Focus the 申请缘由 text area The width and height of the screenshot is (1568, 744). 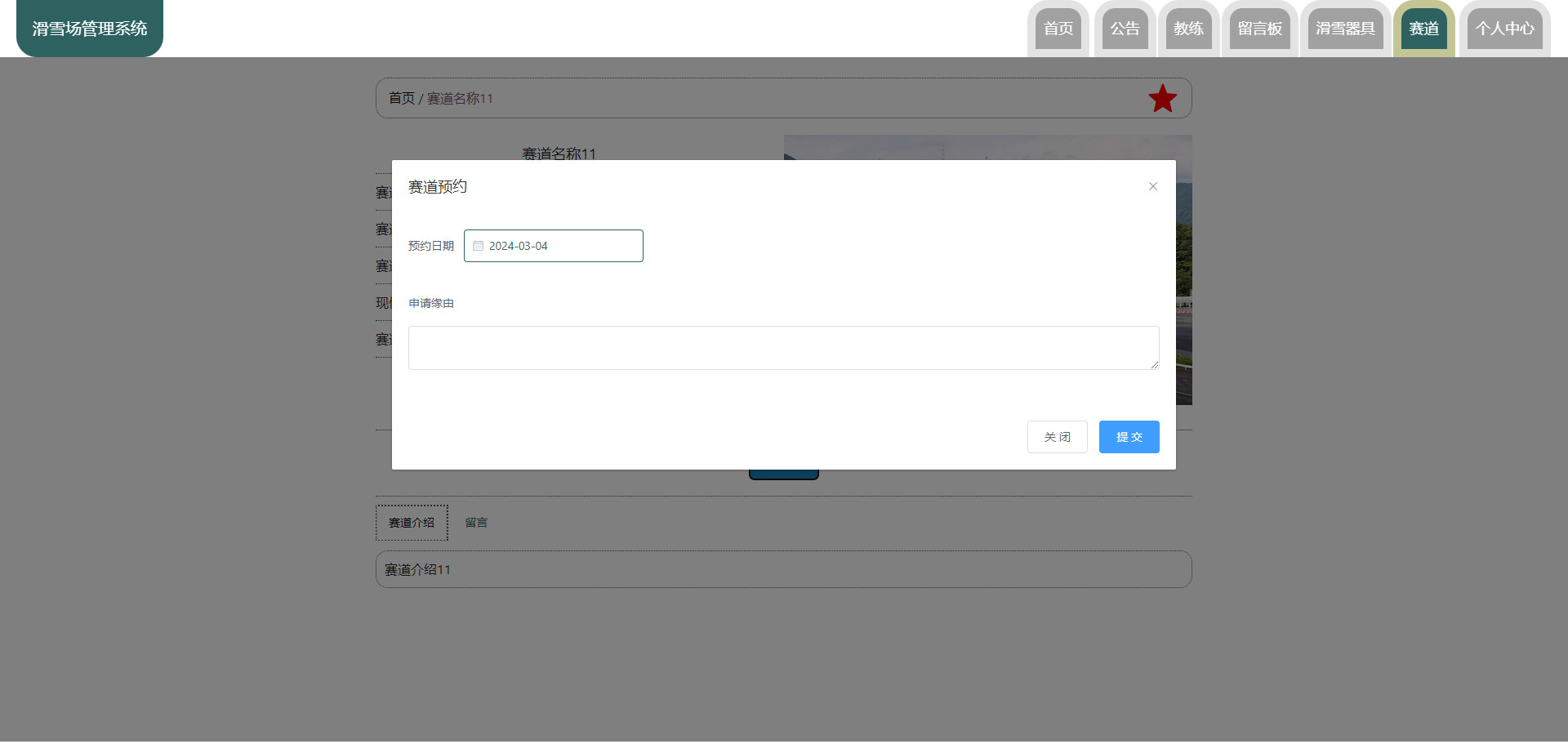tap(782, 348)
